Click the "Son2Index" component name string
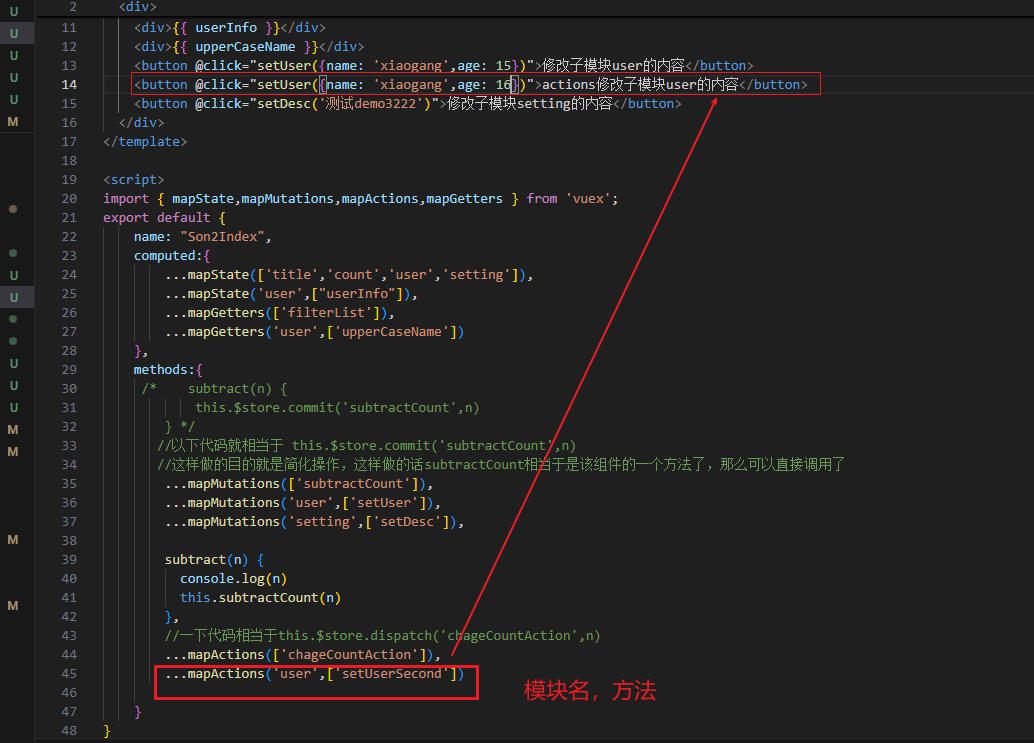Viewport: 1034px width, 743px height. tap(222, 237)
